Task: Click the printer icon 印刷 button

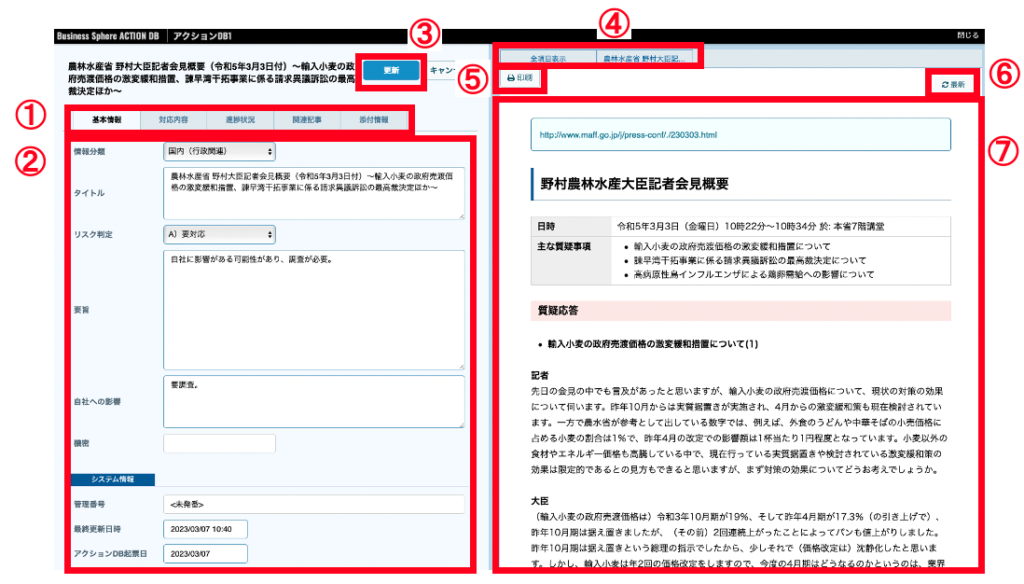Action: pyautogui.click(x=521, y=78)
